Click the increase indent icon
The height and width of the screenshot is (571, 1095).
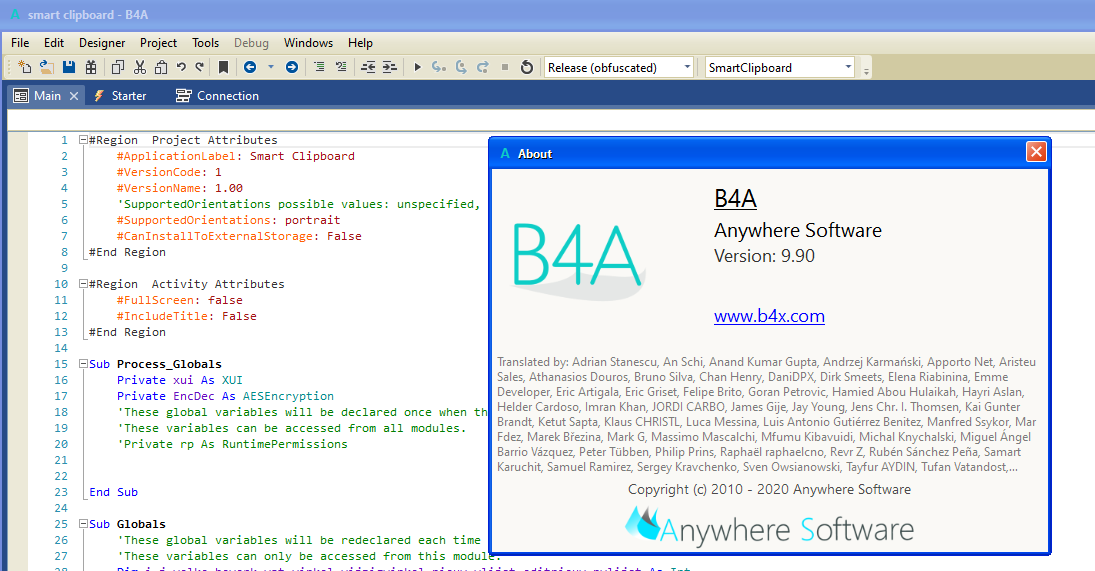click(x=390, y=67)
